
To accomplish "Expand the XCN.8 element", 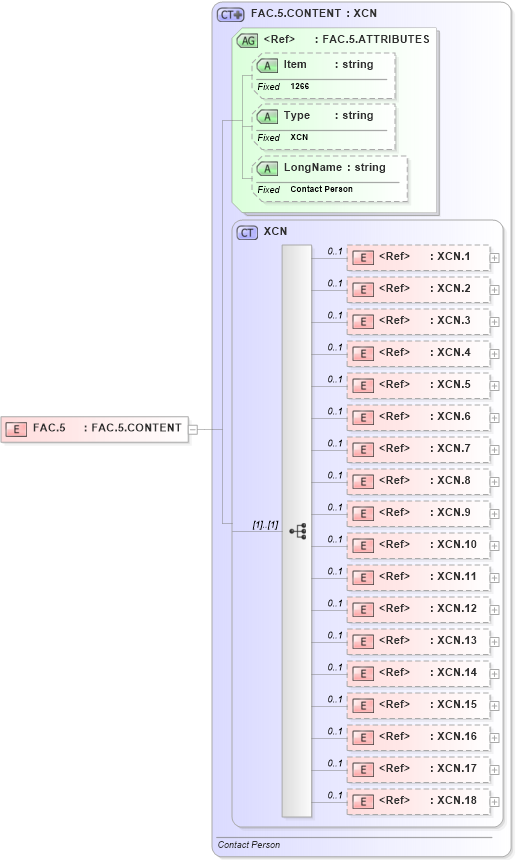I will (x=495, y=482).
